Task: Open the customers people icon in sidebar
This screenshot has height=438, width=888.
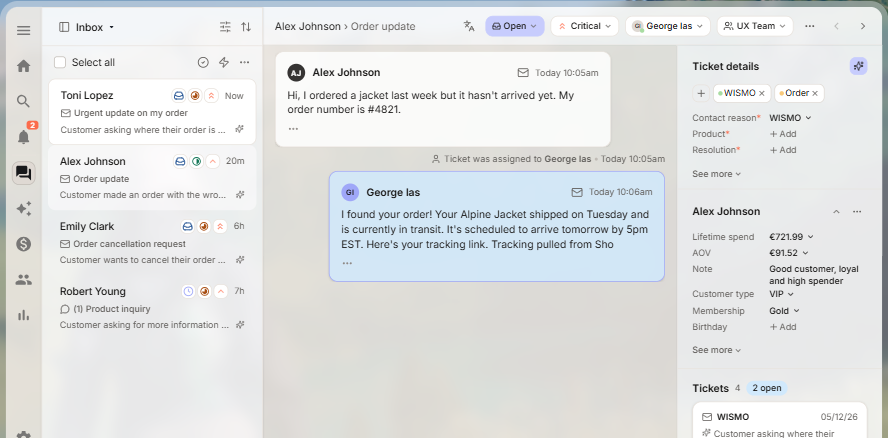Action: [x=23, y=279]
